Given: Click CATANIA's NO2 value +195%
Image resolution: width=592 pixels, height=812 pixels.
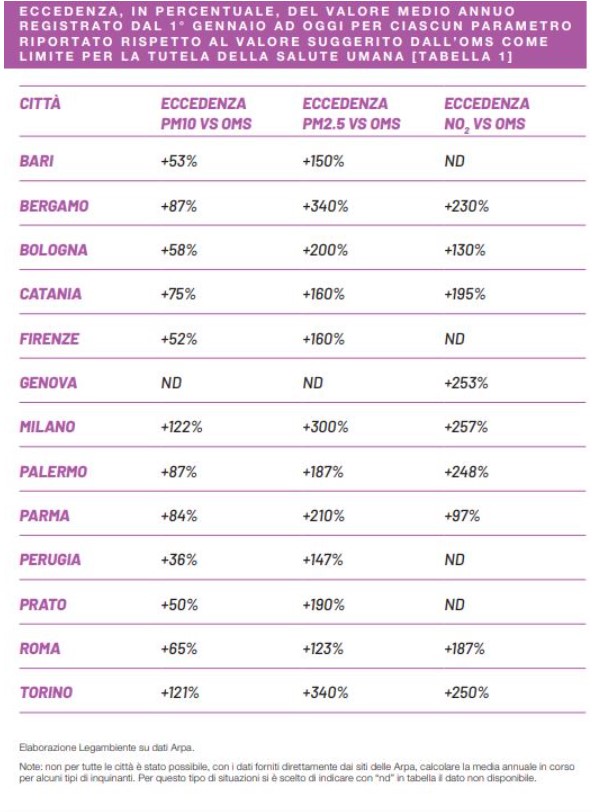Looking at the screenshot, I should click(465, 294).
